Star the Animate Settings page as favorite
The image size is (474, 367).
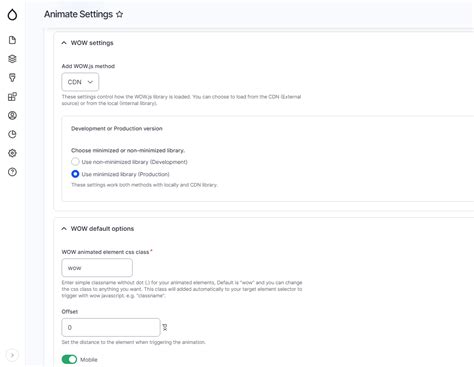(119, 14)
